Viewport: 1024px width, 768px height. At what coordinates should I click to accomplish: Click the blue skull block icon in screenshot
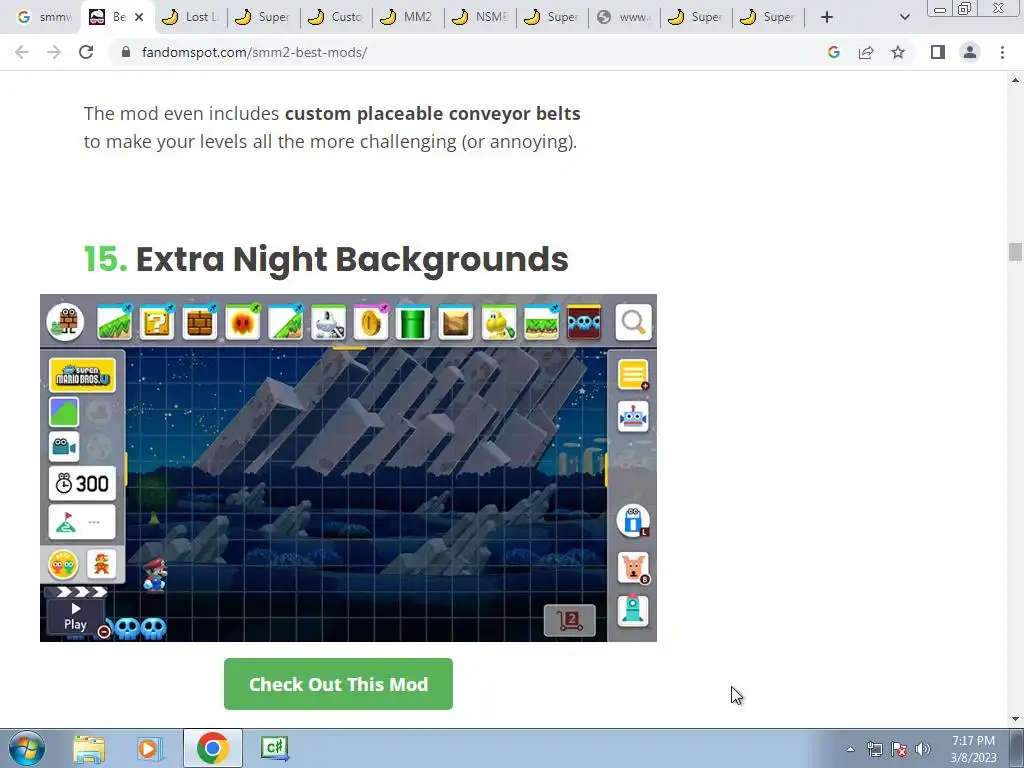(x=584, y=322)
